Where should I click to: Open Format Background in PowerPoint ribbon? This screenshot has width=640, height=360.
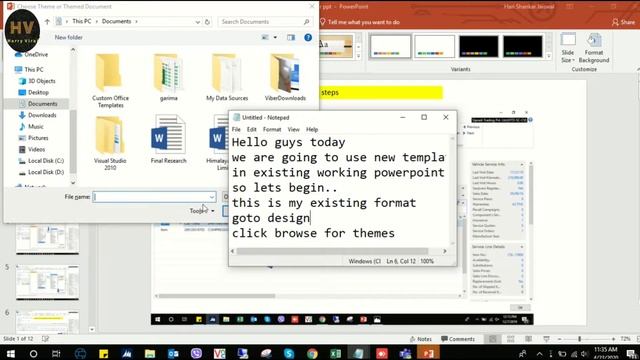(x=594, y=48)
